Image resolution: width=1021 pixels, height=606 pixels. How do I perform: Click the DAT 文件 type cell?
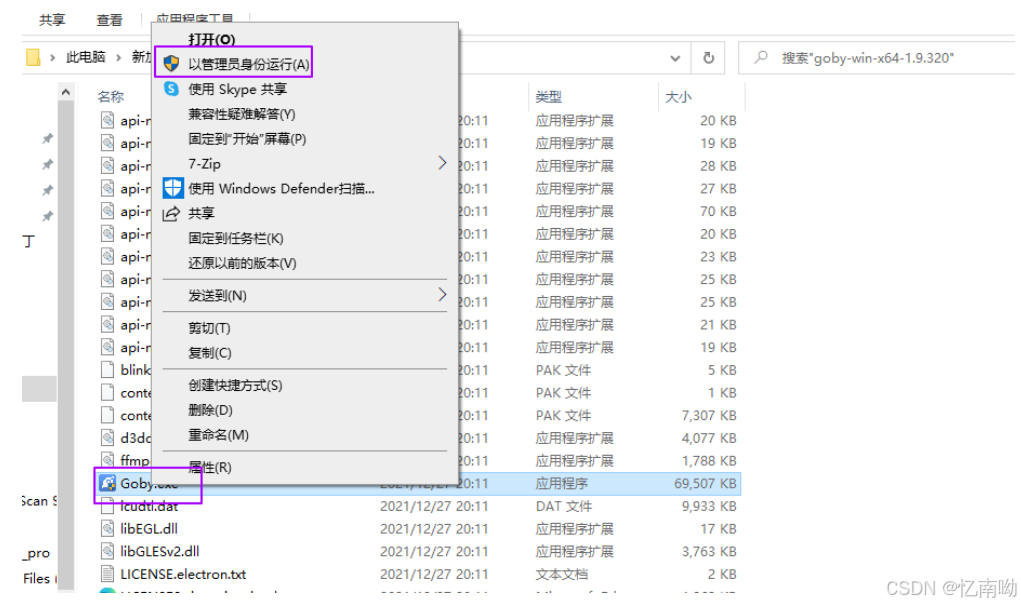564,506
